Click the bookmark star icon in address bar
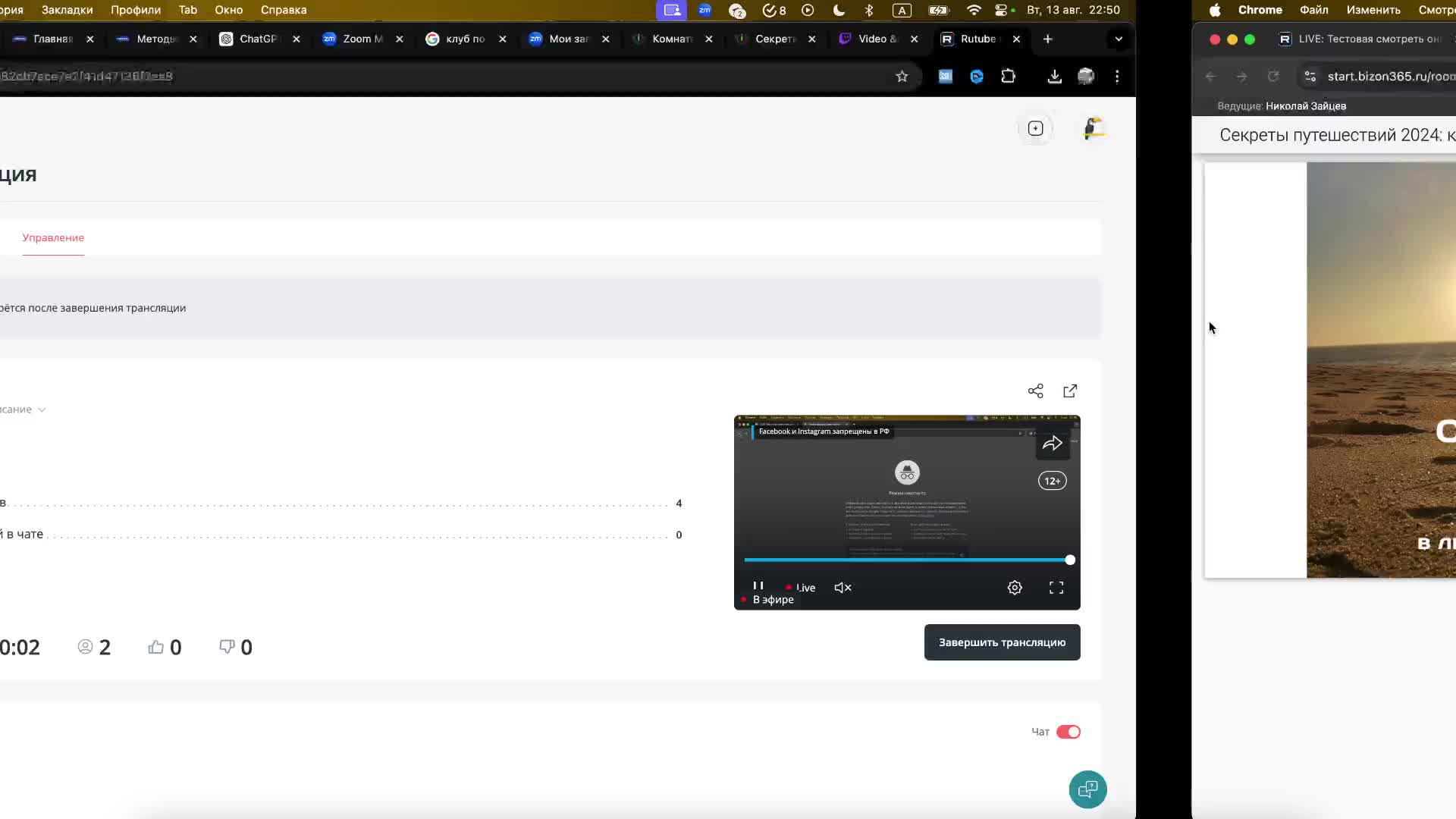Viewport: 1456px width, 819px height. [901, 76]
